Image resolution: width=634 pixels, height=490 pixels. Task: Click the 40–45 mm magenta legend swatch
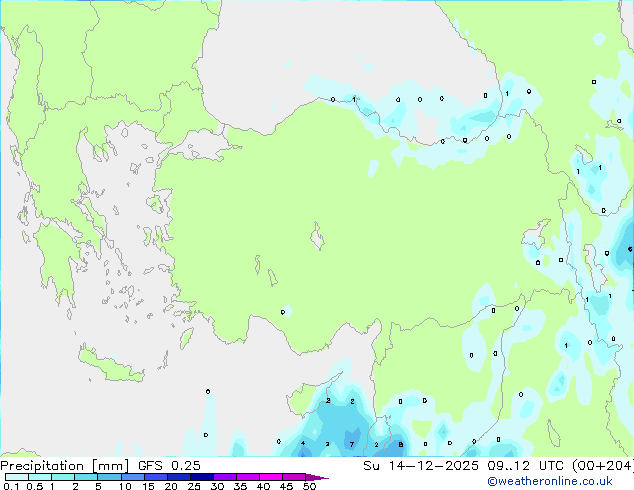click(271, 477)
